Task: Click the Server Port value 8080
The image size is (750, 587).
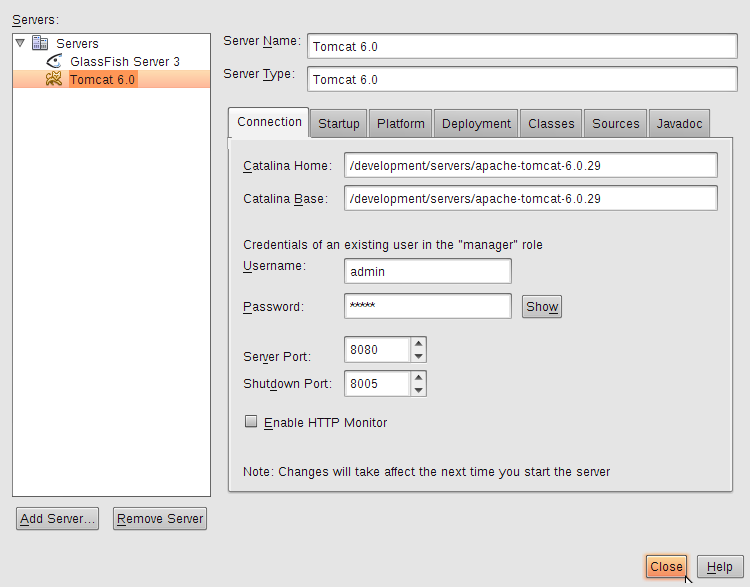Action: tap(377, 350)
